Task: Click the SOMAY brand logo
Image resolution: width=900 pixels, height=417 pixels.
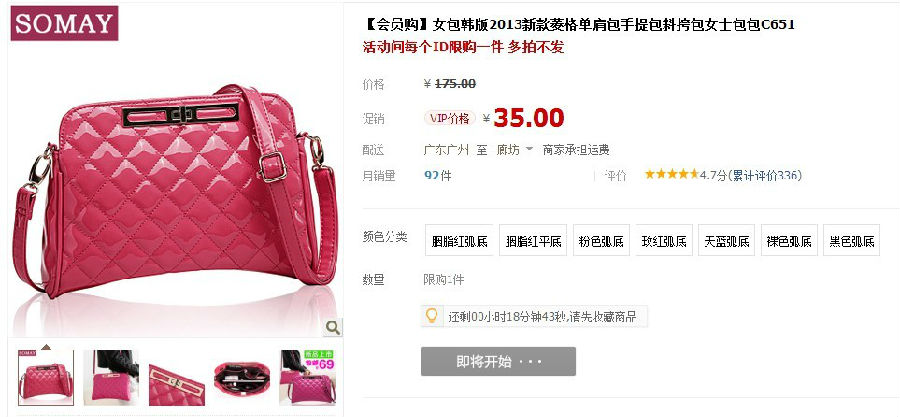Action: (64, 24)
